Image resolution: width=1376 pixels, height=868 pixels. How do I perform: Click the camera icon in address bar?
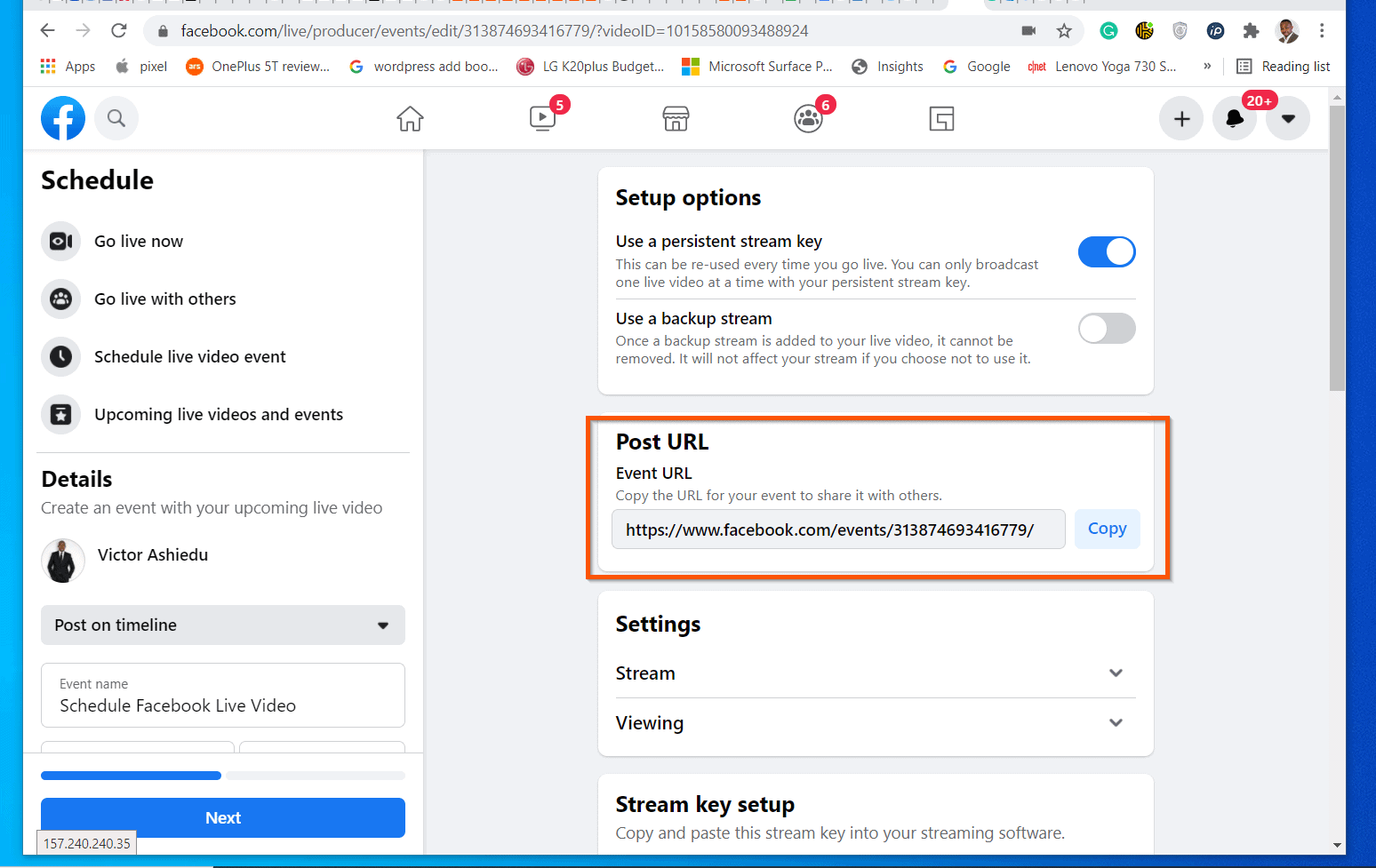(x=1028, y=31)
